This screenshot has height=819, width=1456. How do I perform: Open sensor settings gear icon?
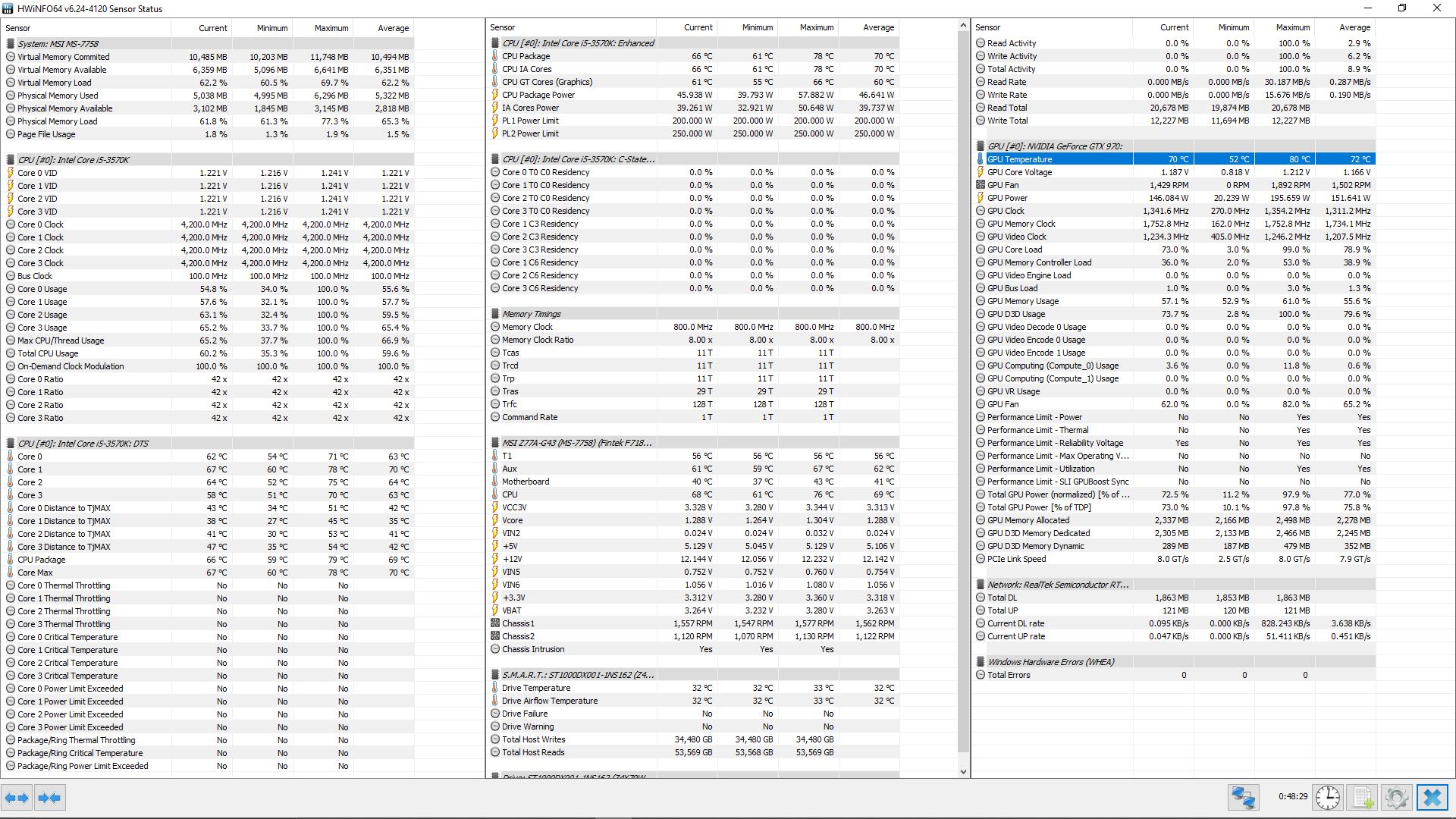[1396, 798]
